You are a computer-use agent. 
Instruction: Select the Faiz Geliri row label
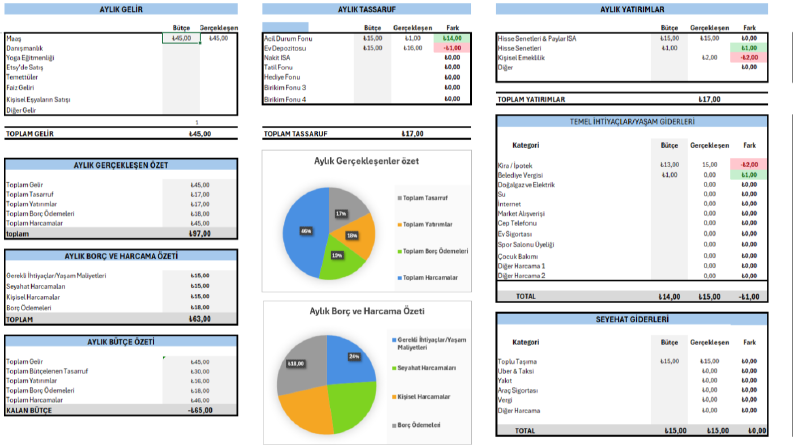tap(20, 88)
